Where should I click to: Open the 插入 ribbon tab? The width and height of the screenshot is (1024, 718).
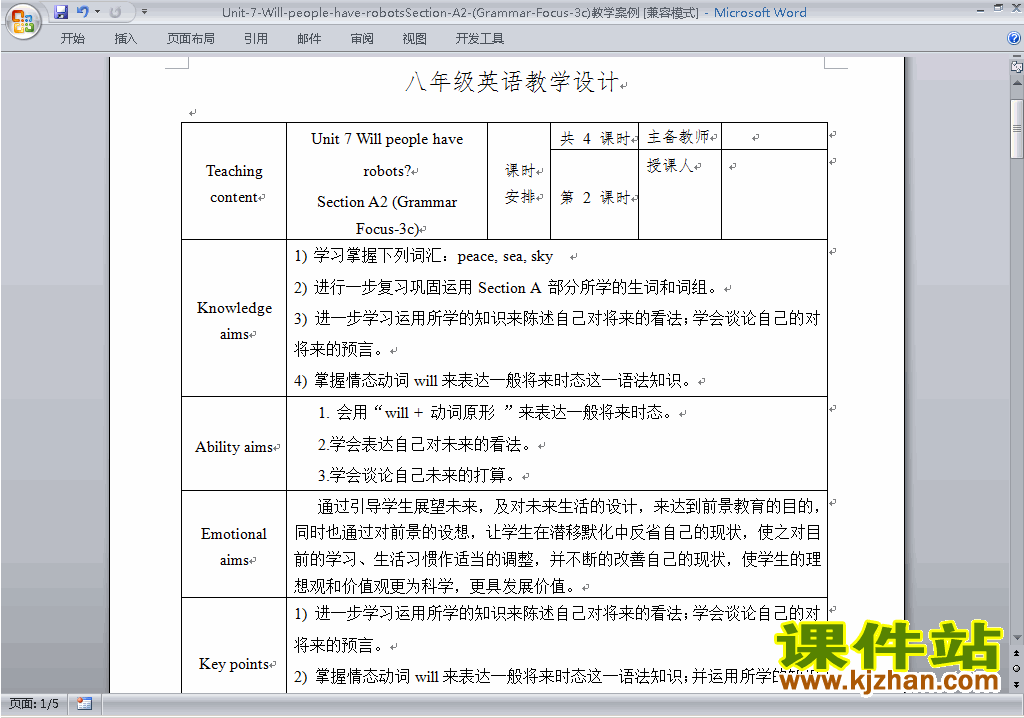pyautogui.click(x=125, y=39)
